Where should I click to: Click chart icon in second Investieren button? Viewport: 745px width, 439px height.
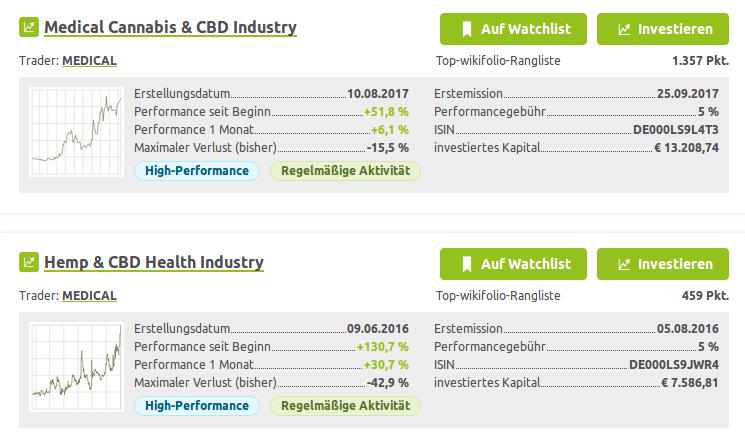[x=625, y=264]
